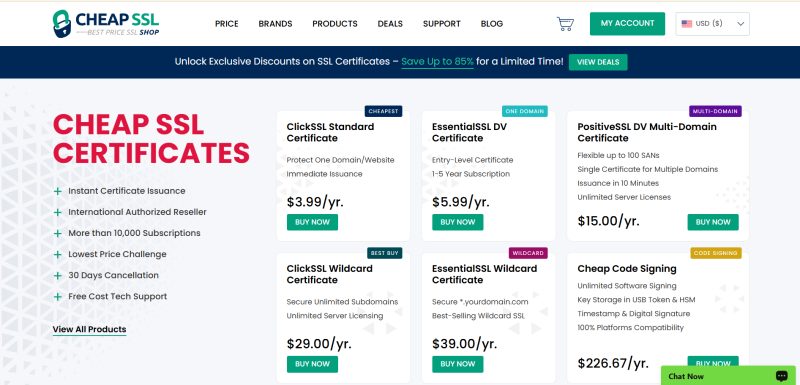The height and width of the screenshot is (385, 800).
Task: Open the shopping cart icon
Action: (x=565, y=23)
